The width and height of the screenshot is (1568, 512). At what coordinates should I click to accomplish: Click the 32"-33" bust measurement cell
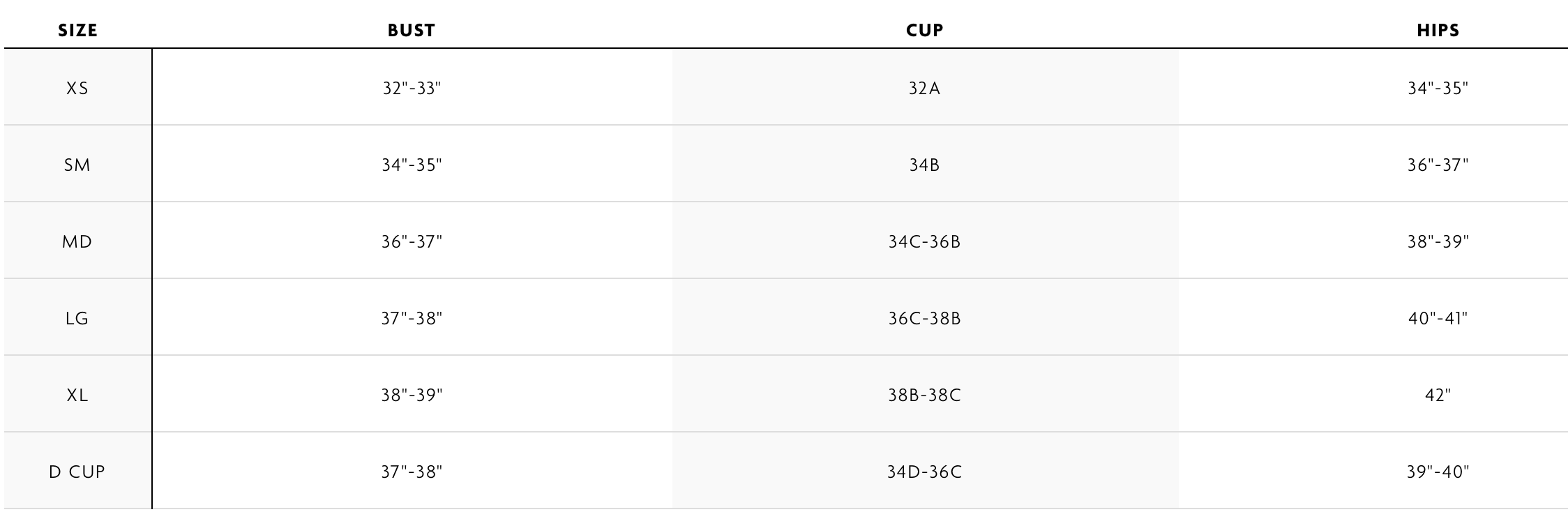tap(412, 89)
